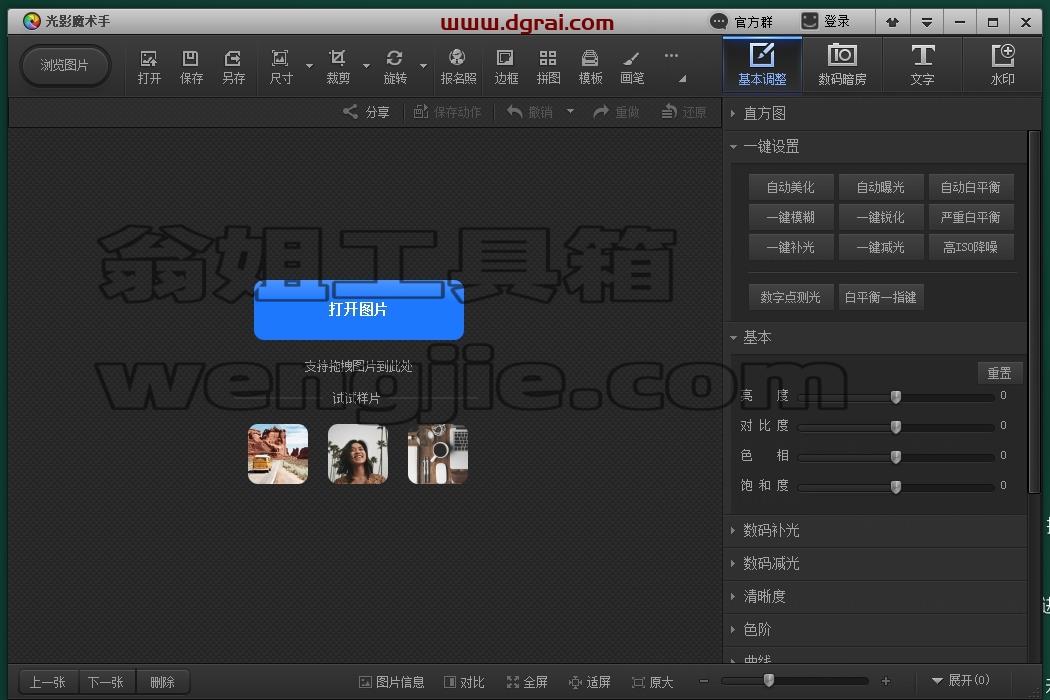Toggle the 对比 compare view
Screen dimensions: 1050x700
click(464, 682)
